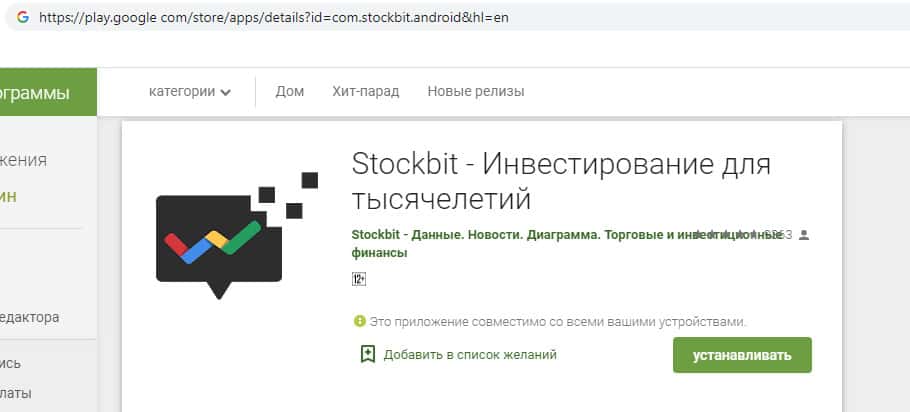Go to the Дом tab
Viewport: 910px width, 412px height.
point(290,92)
